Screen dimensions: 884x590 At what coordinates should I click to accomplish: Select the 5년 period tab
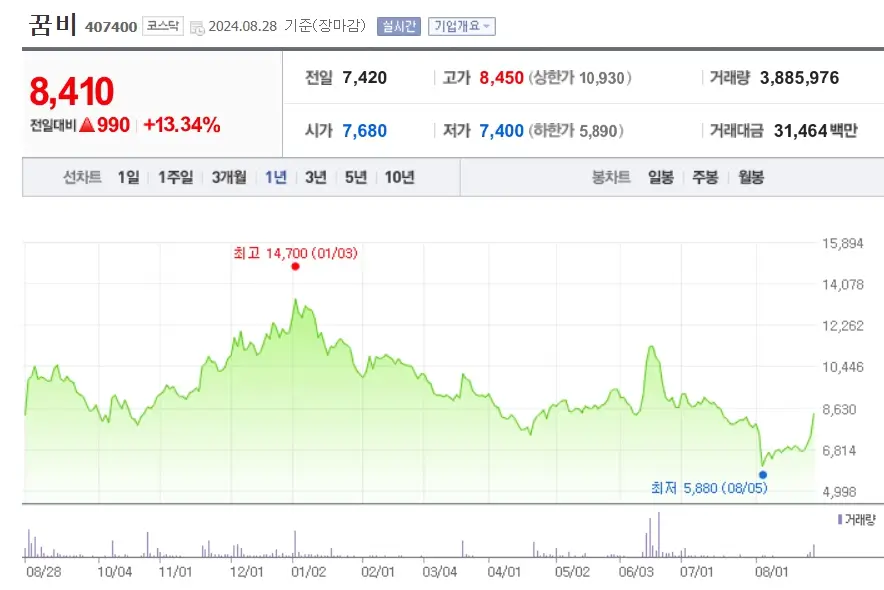point(356,176)
